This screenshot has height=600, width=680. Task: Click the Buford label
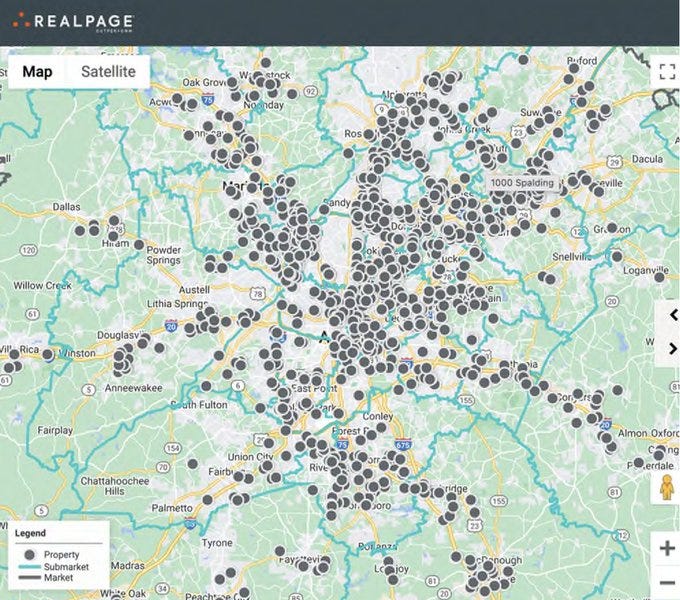(582, 61)
